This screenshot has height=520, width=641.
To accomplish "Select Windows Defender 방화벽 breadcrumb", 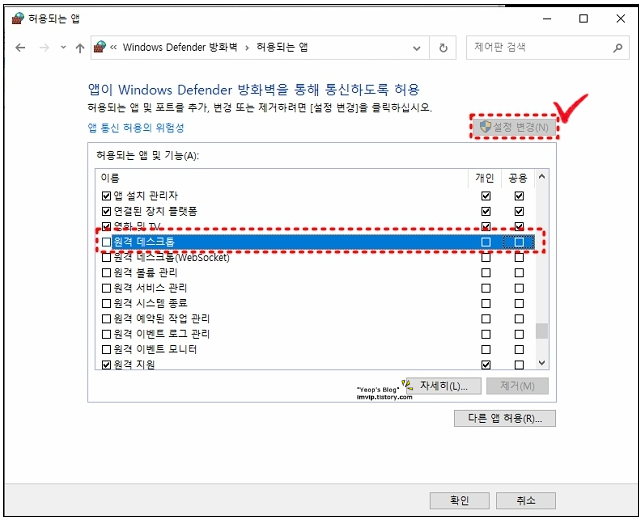I will coord(180,47).
